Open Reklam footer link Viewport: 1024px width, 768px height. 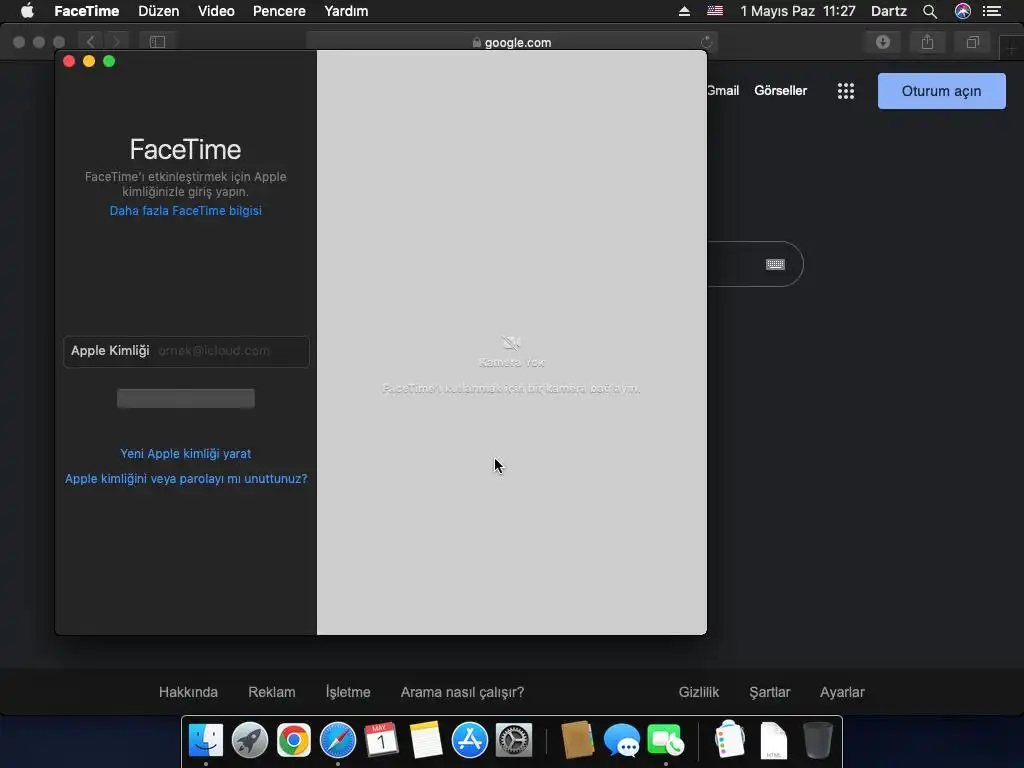[272, 692]
